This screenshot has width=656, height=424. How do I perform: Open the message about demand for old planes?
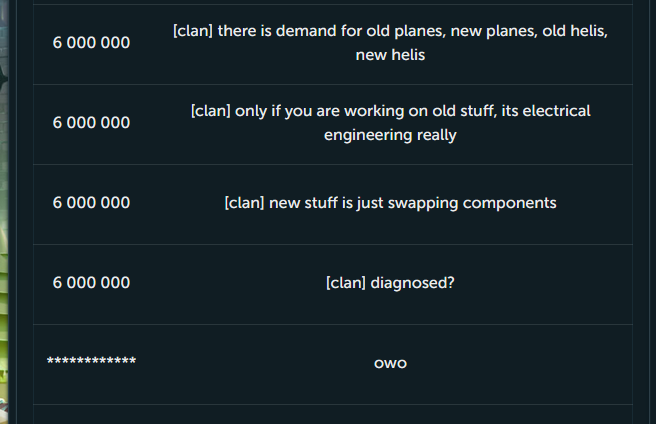coord(390,43)
